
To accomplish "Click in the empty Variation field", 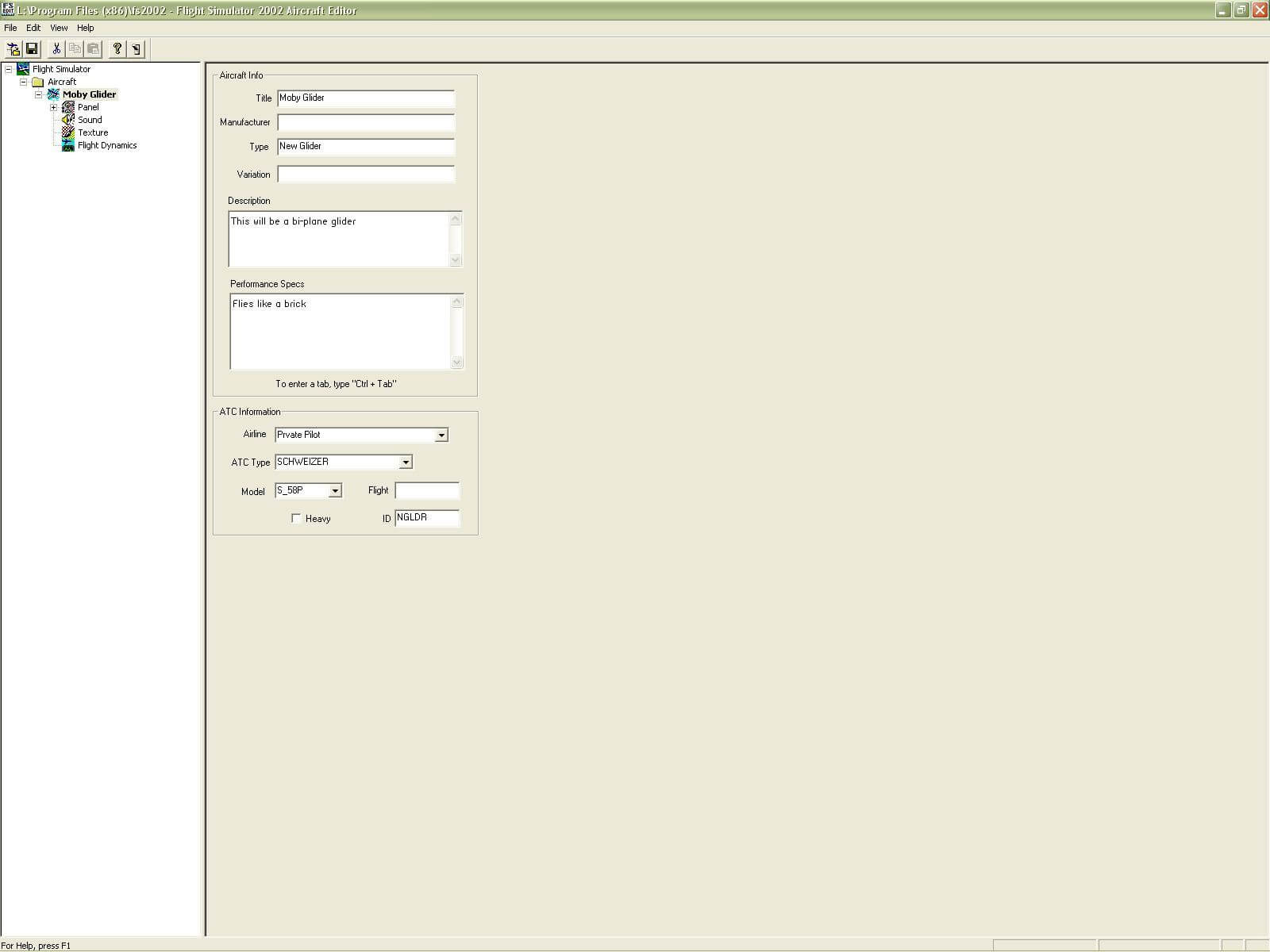I will (366, 175).
